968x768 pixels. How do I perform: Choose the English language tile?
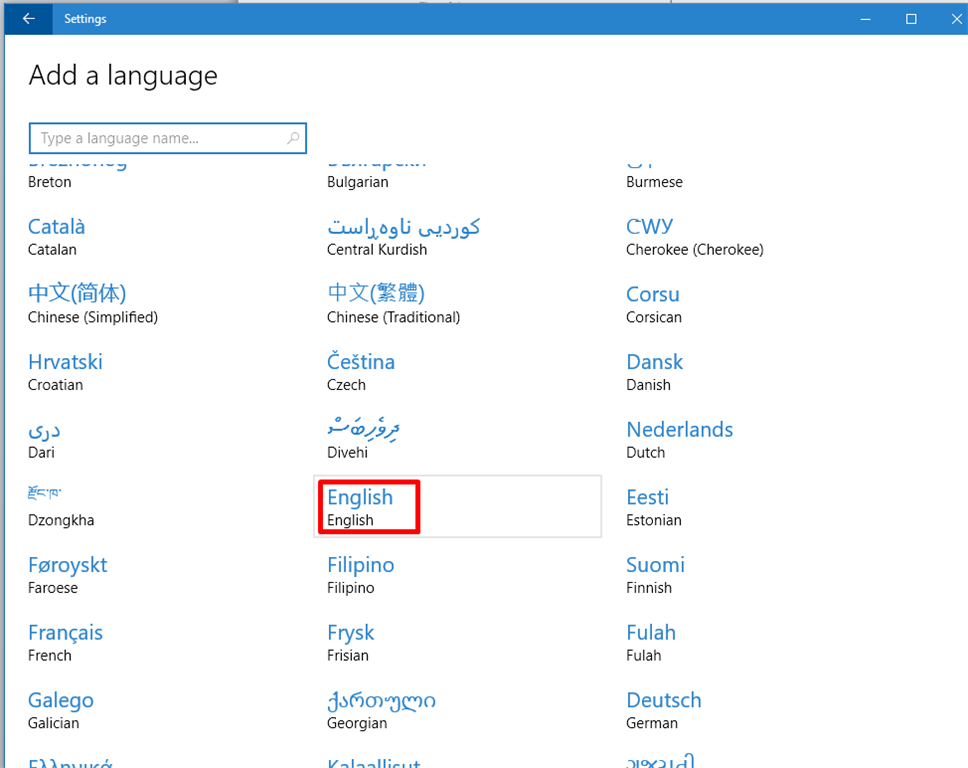[457, 507]
